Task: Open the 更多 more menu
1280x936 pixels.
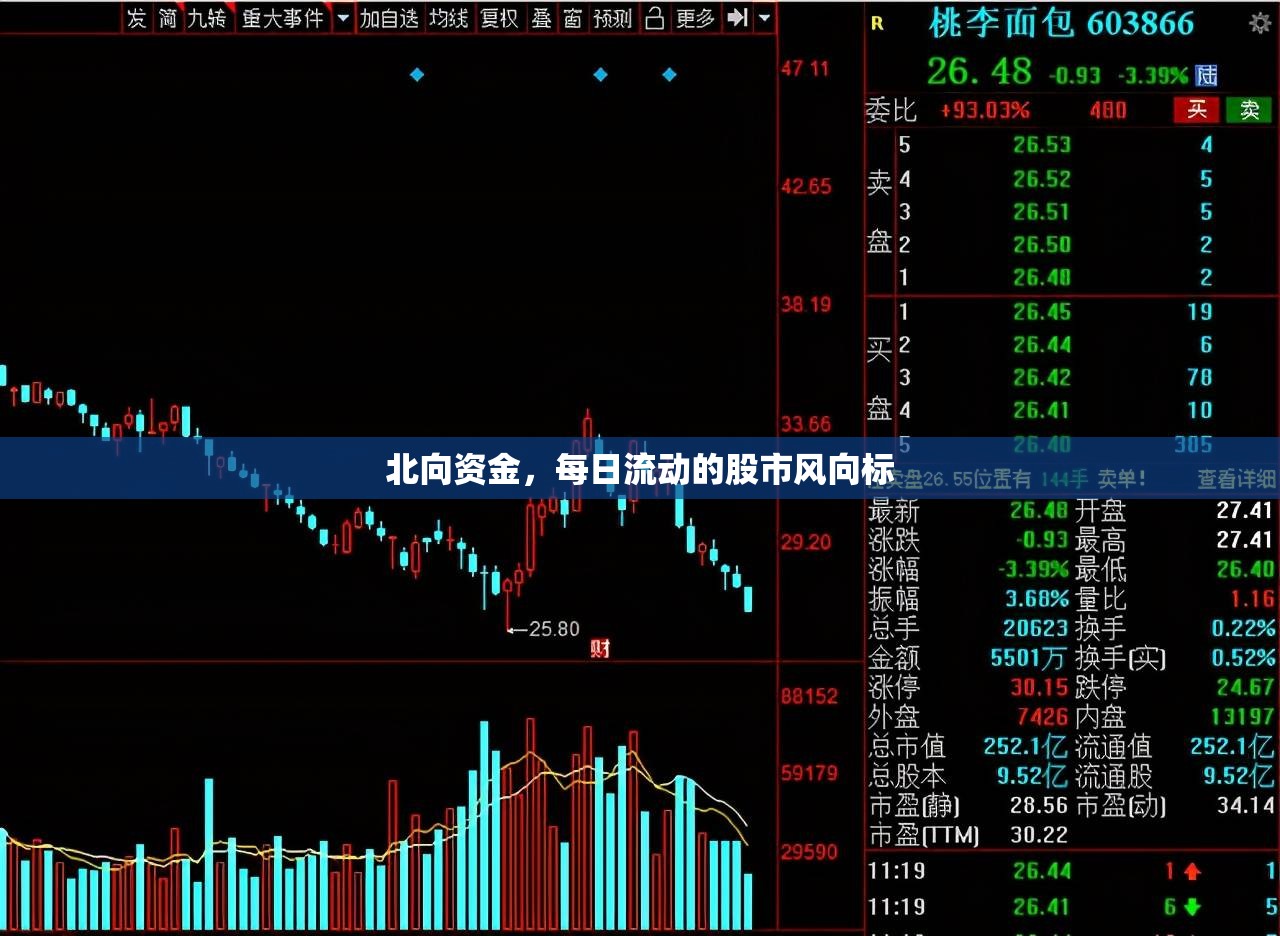Action: 695,17
